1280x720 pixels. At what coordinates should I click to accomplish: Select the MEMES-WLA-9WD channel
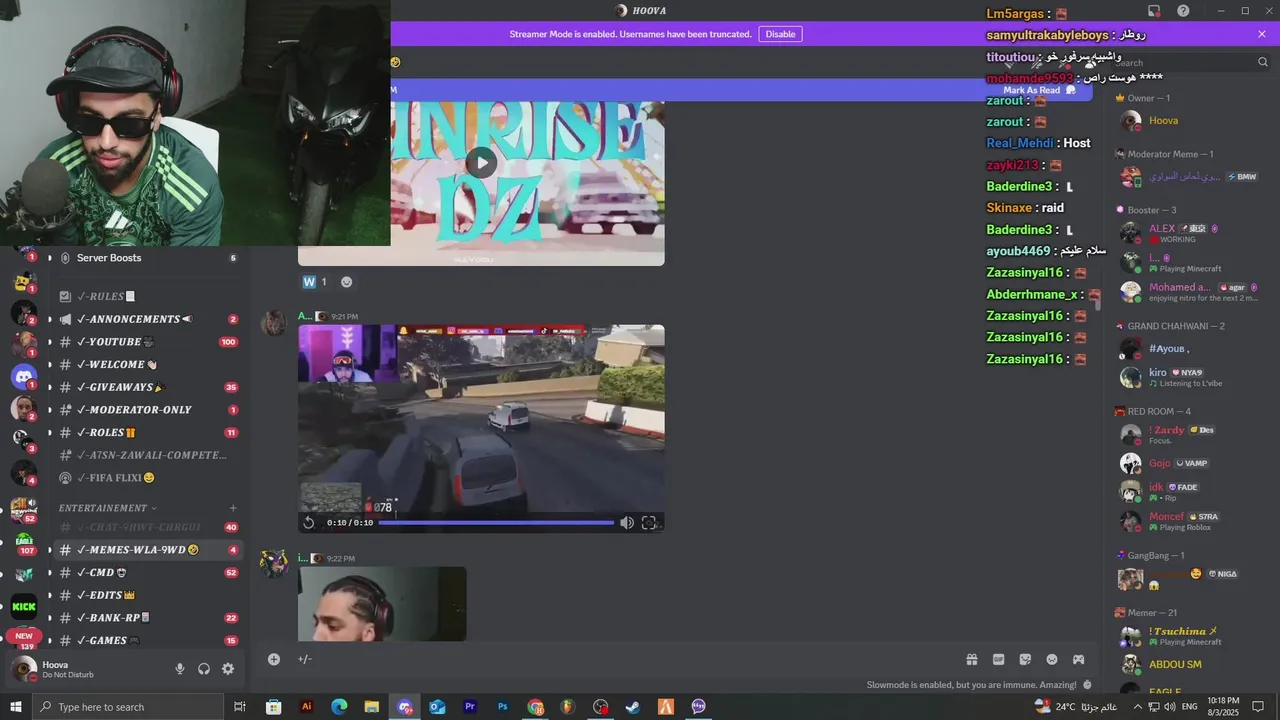point(147,550)
